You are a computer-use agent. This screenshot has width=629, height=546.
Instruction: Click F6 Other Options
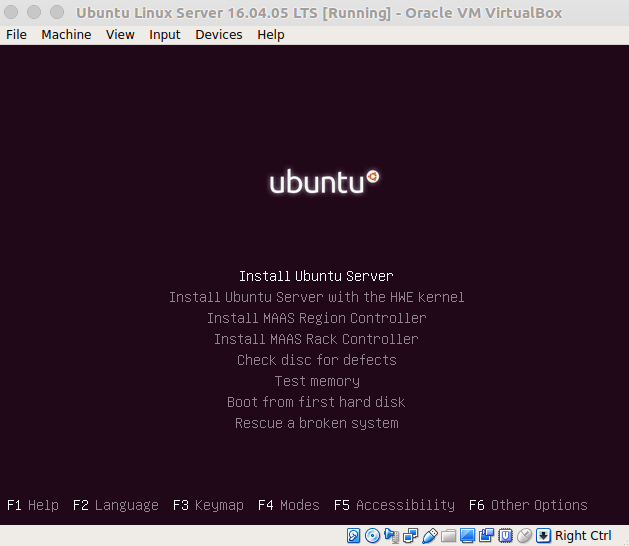pyautogui.click(x=528, y=505)
